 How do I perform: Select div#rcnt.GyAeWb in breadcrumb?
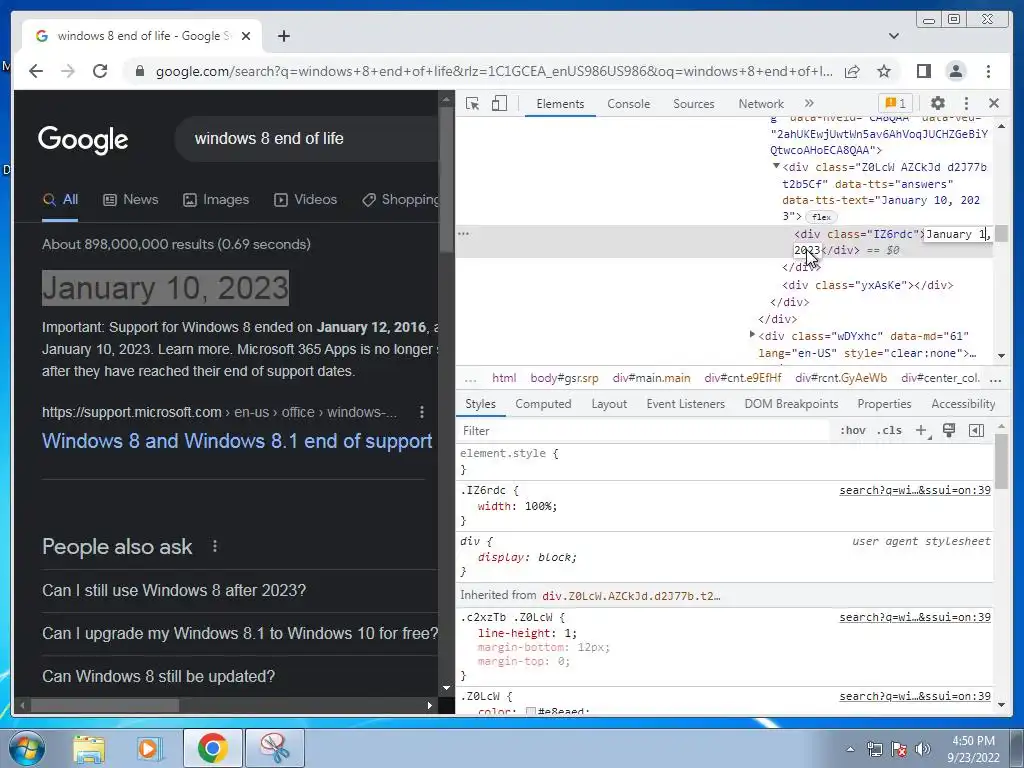click(x=841, y=378)
